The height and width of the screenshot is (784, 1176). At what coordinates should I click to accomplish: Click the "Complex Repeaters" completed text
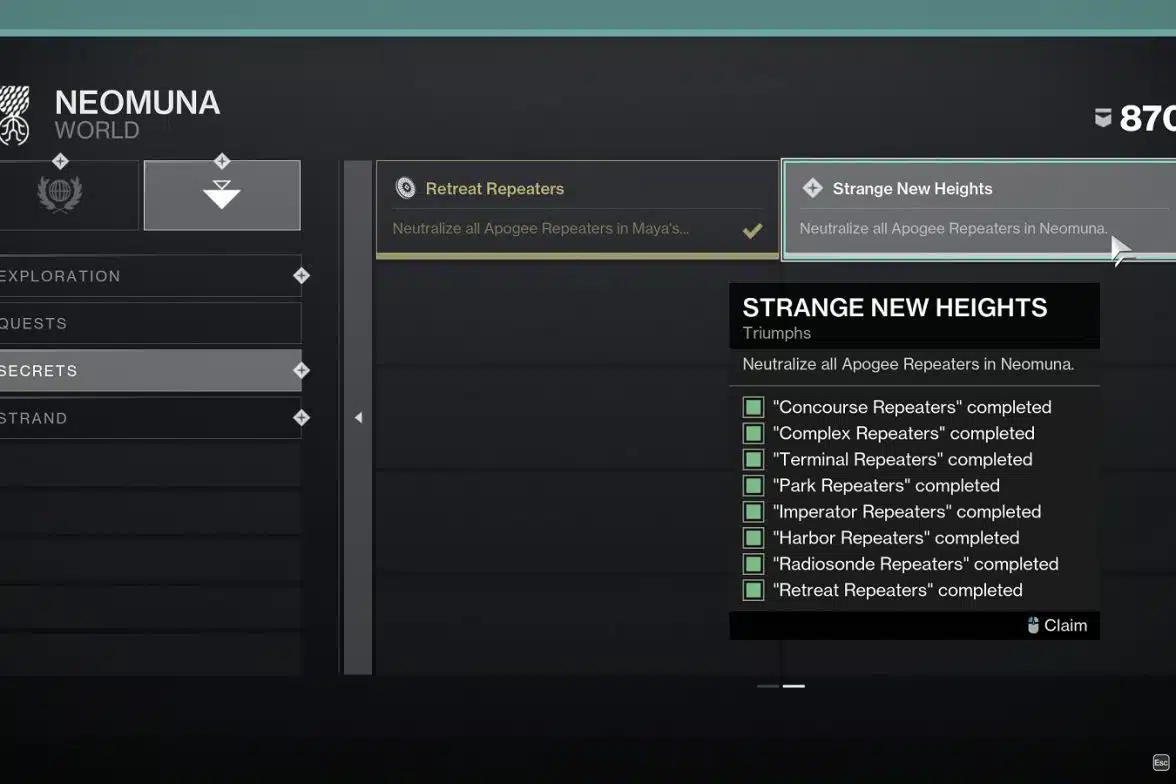904,434
